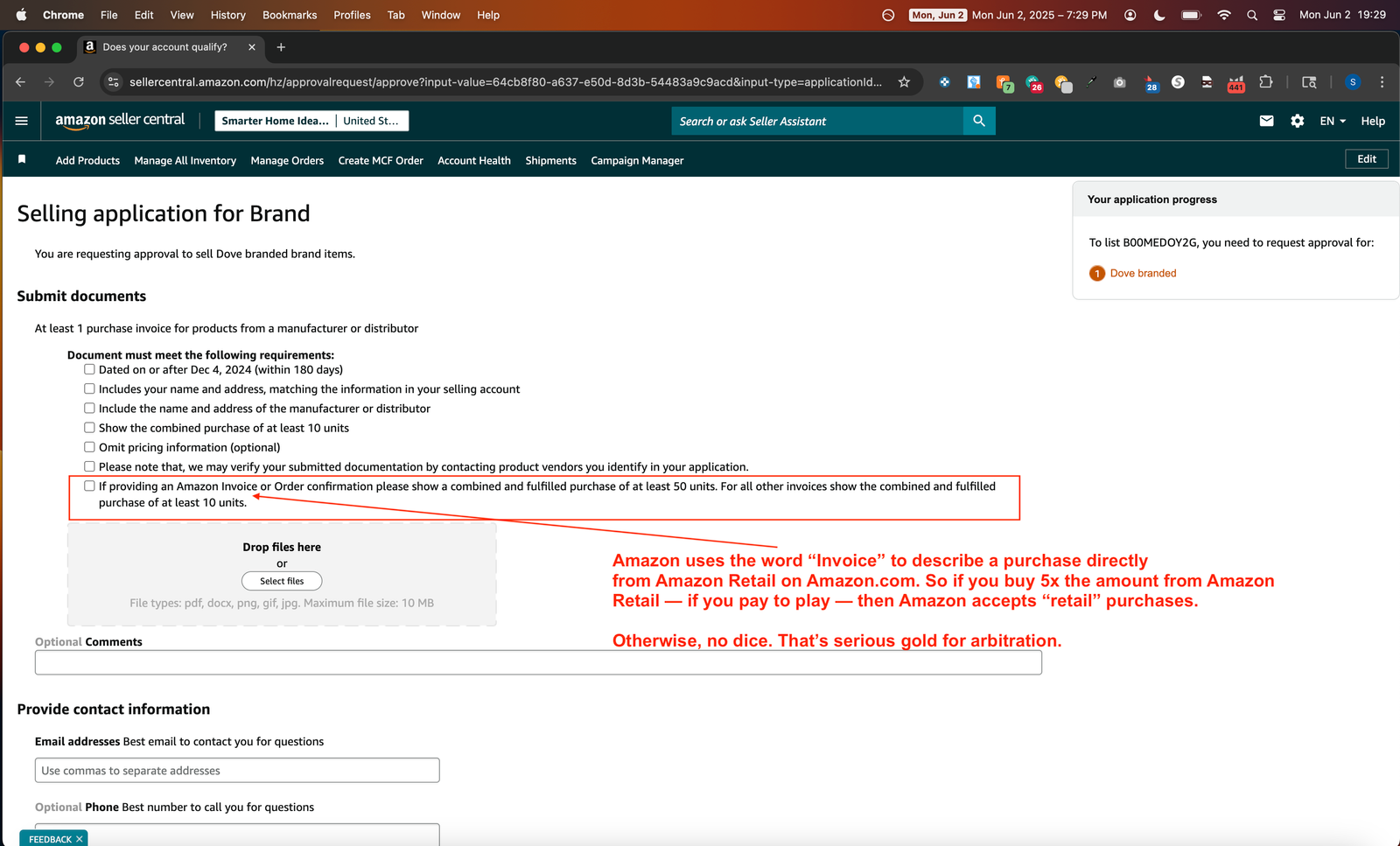Click the 'Dove branded' progress link
The width and height of the screenshot is (1400, 846).
pyautogui.click(x=1143, y=273)
